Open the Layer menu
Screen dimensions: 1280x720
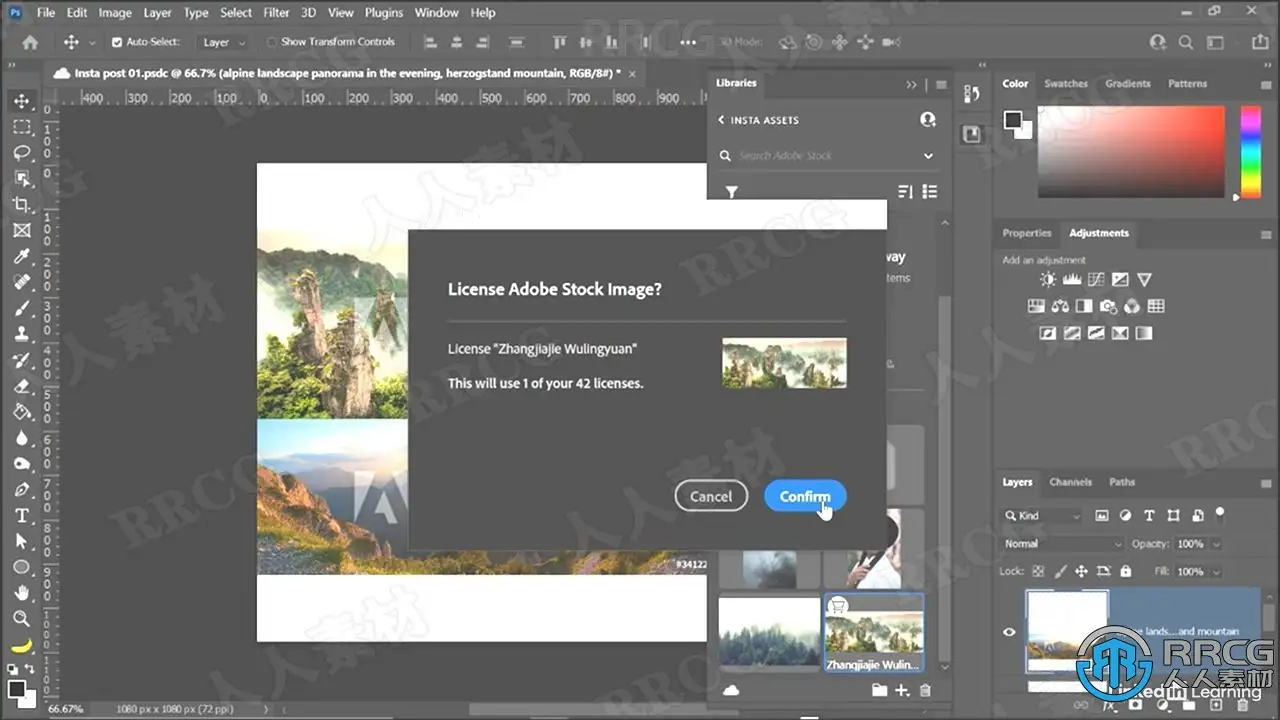click(x=157, y=13)
